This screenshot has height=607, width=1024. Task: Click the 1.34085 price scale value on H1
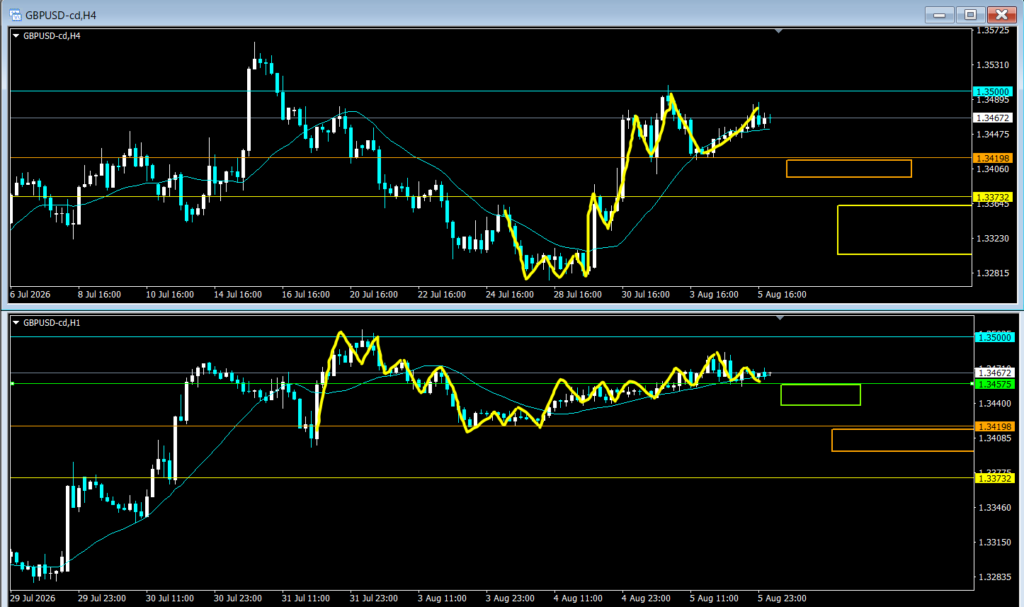point(995,438)
